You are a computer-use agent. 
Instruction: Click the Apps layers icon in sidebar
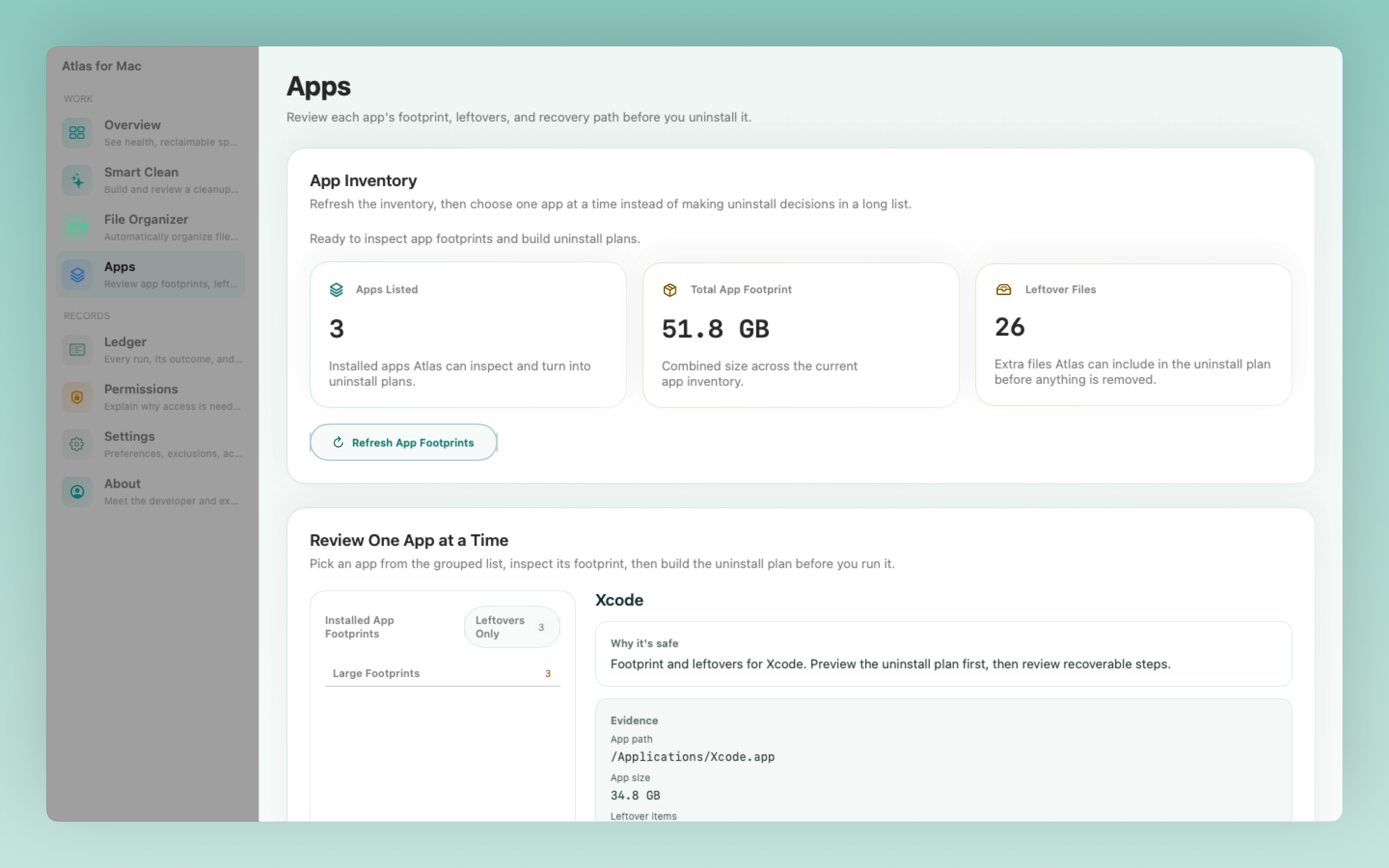pos(77,274)
